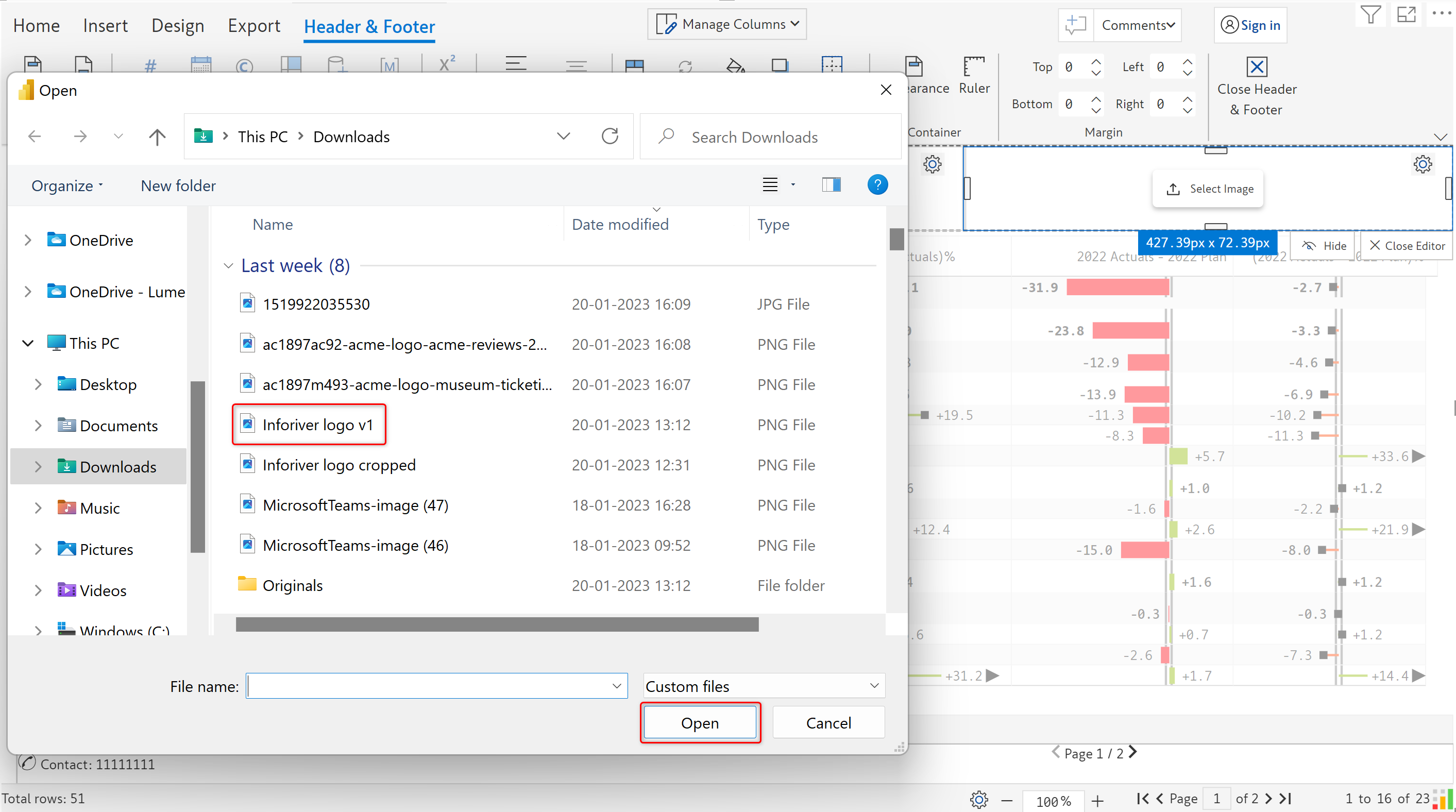Click the File name input field
The width and height of the screenshot is (1456, 812).
pyautogui.click(x=430, y=686)
